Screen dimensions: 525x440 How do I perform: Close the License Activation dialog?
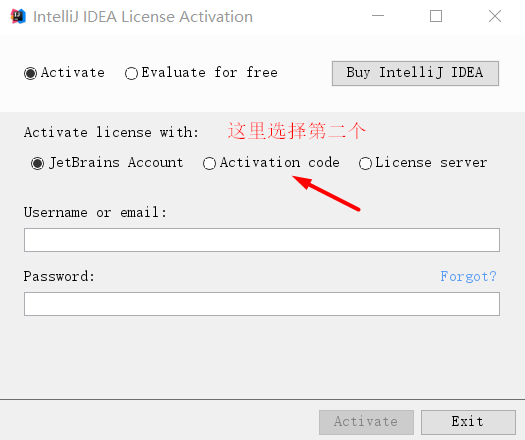pyautogui.click(x=495, y=16)
